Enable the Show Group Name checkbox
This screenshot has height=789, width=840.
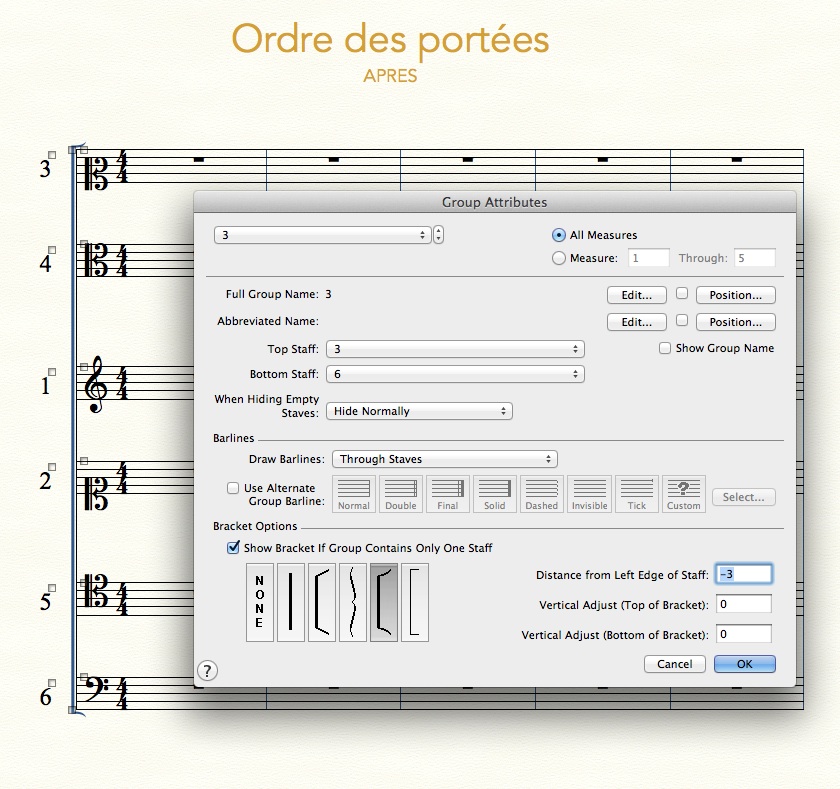[665, 348]
